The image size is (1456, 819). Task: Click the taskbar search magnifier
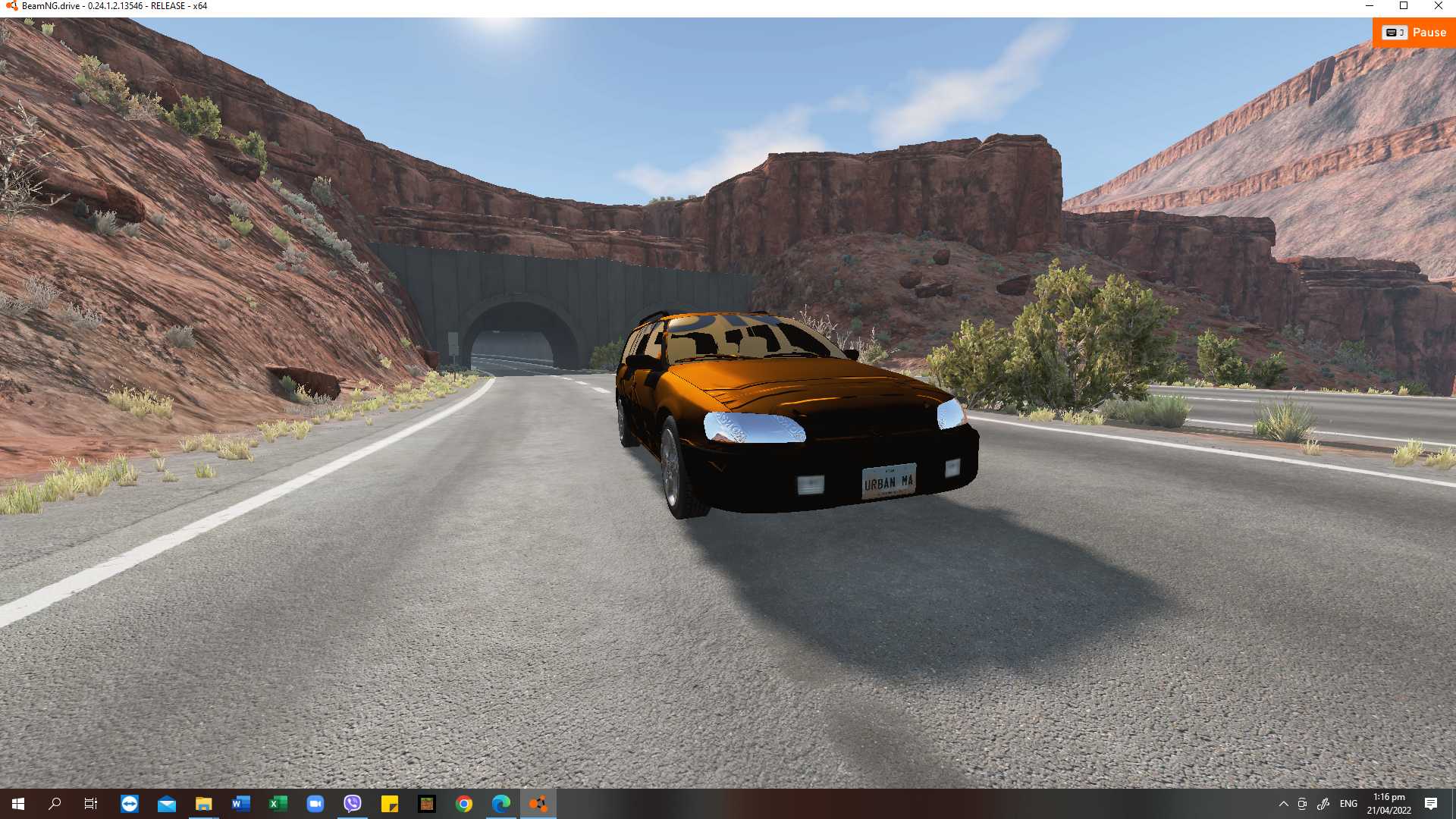(55, 804)
